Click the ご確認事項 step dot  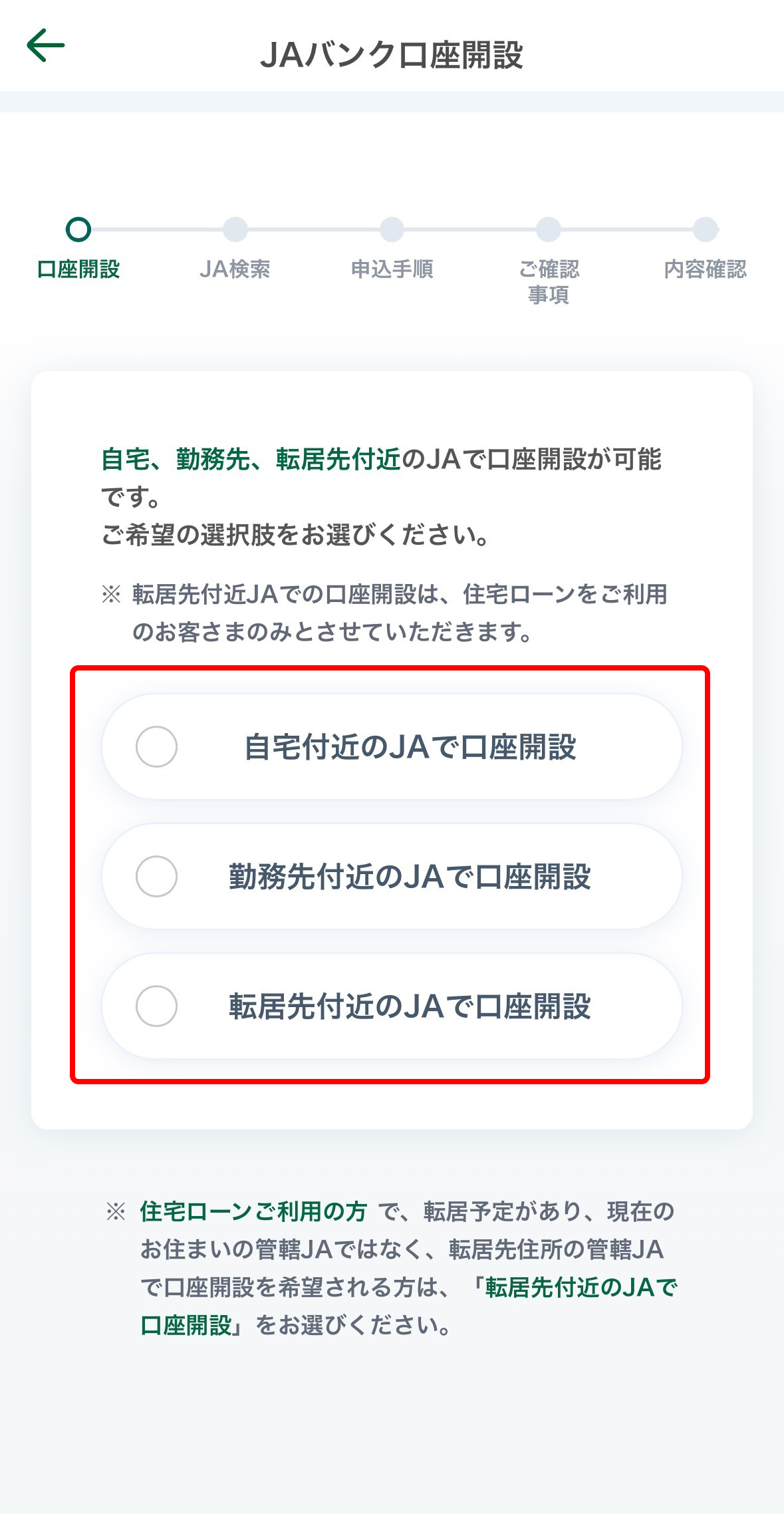coord(549,229)
